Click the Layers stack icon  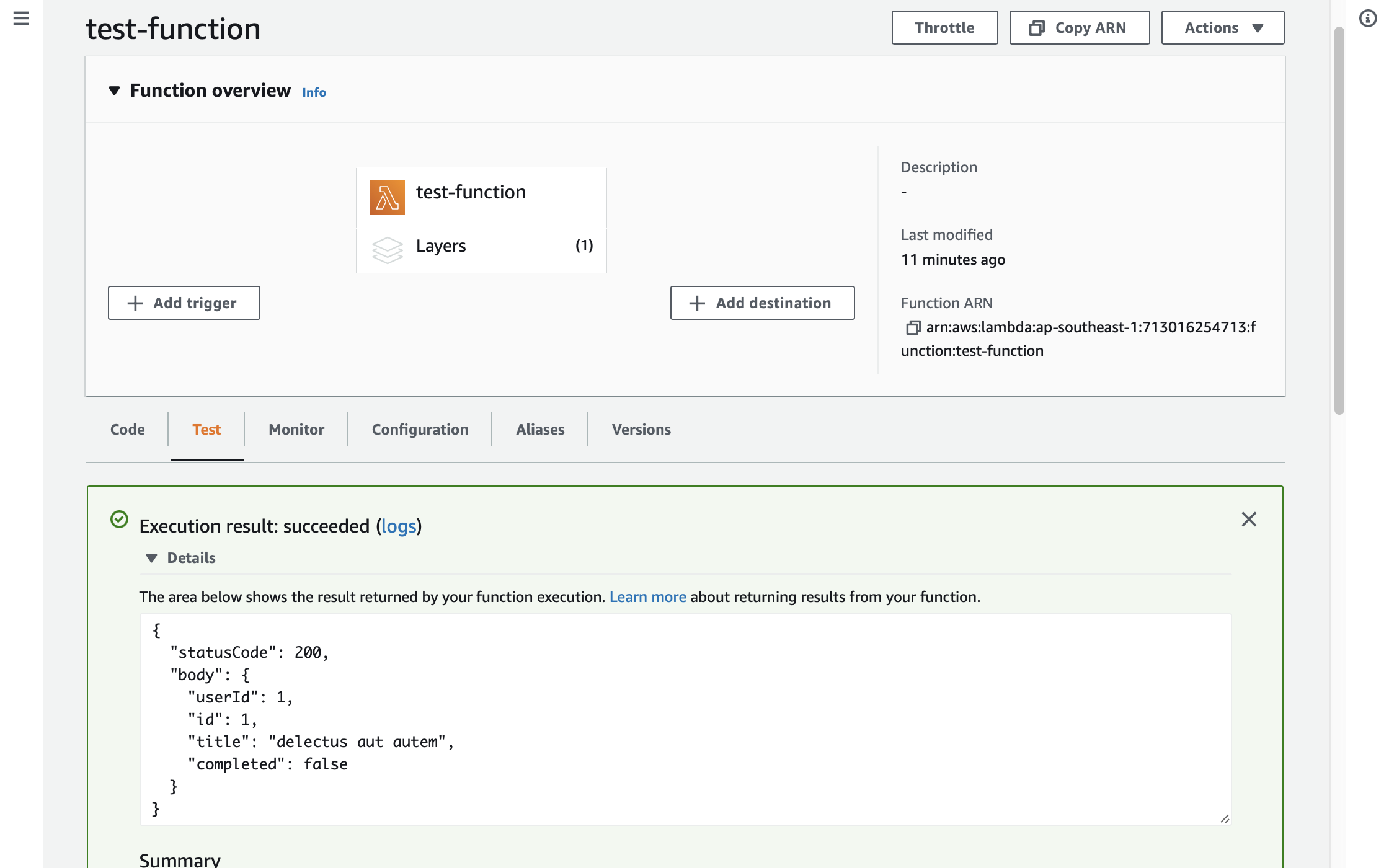[x=388, y=249]
